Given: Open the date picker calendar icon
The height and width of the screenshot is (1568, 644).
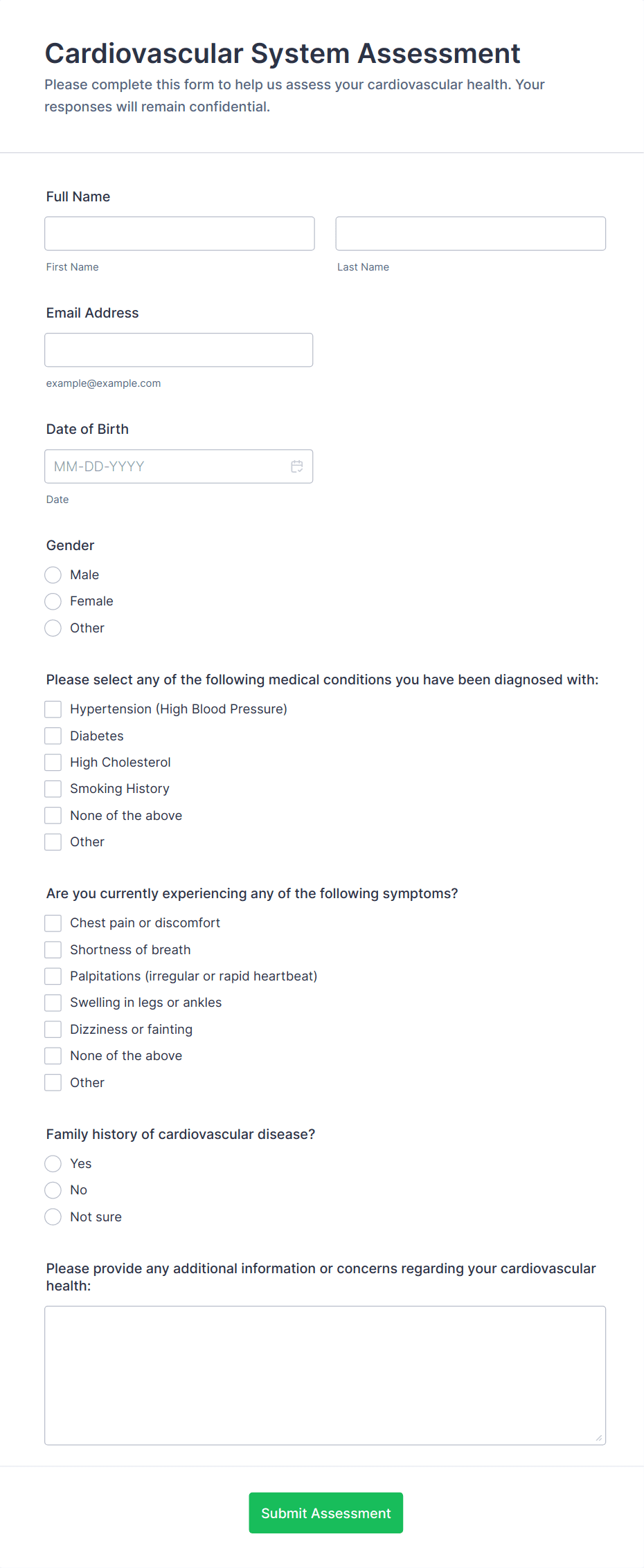Looking at the screenshot, I should click(x=297, y=466).
